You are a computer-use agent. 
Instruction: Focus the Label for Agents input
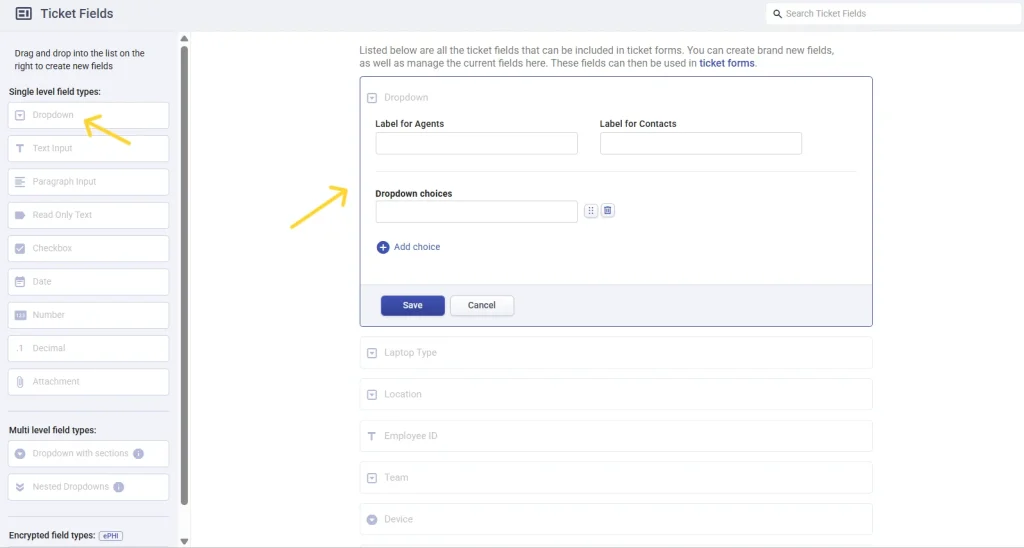[x=476, y=143]
